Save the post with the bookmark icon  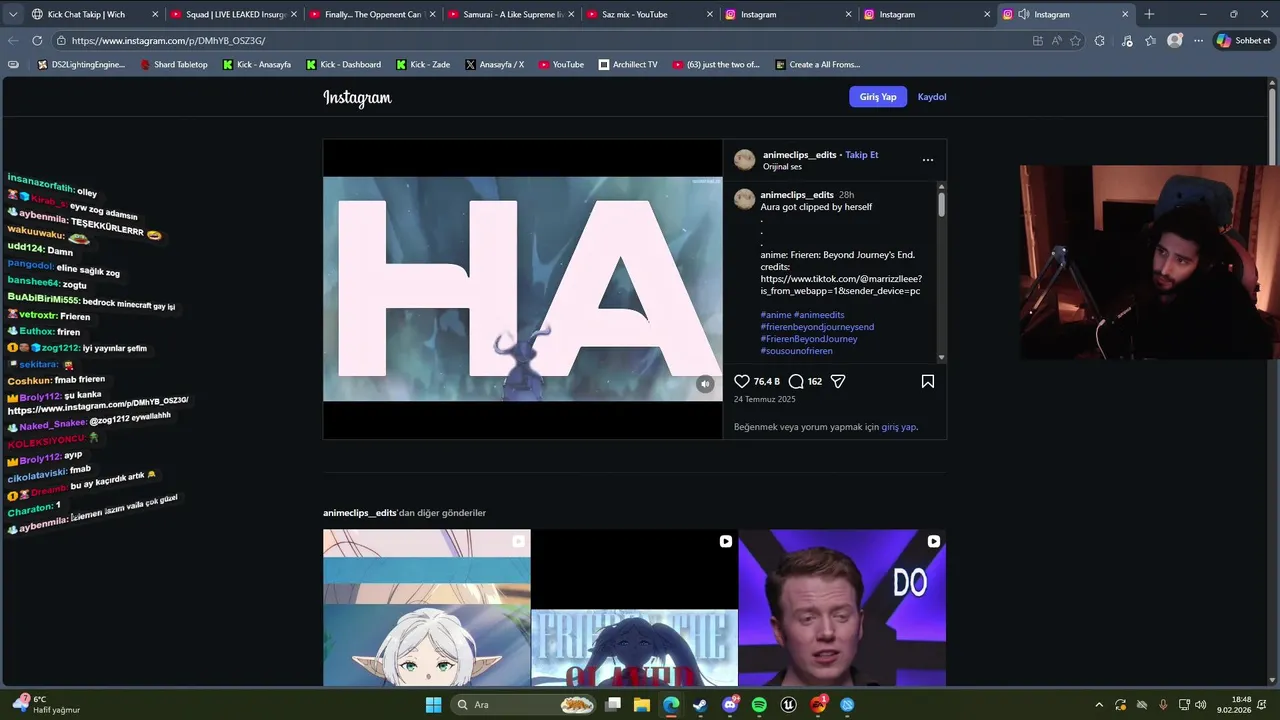(928, 381)
